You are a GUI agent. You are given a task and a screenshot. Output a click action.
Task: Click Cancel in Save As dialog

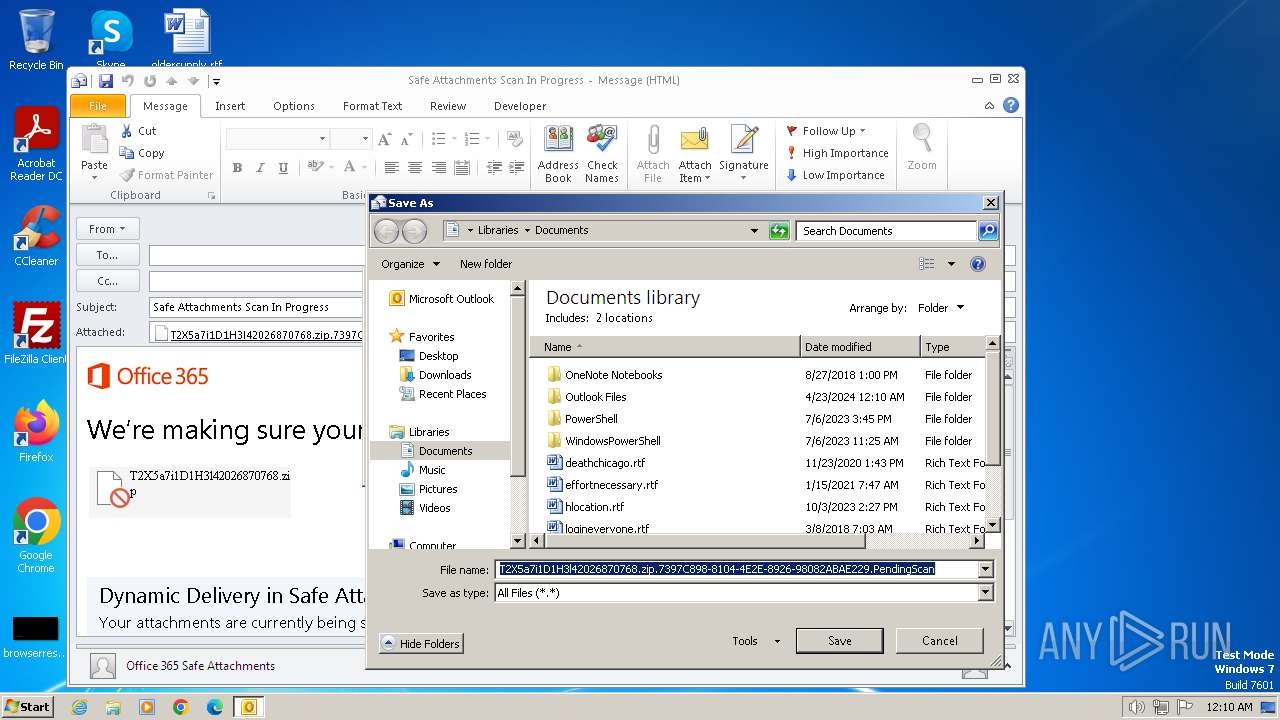point(939,641)
